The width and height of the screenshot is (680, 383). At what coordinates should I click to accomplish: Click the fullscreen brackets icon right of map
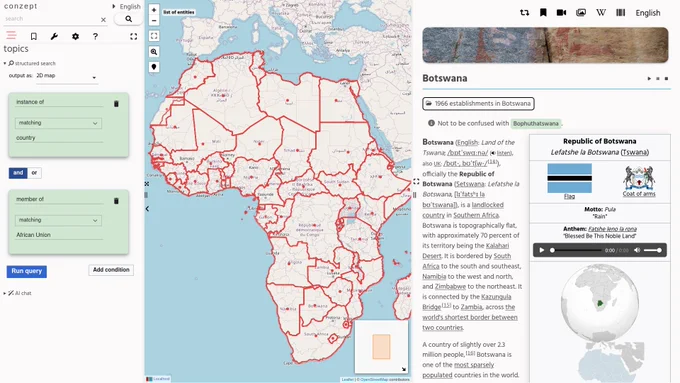click(x=416, y=181)
